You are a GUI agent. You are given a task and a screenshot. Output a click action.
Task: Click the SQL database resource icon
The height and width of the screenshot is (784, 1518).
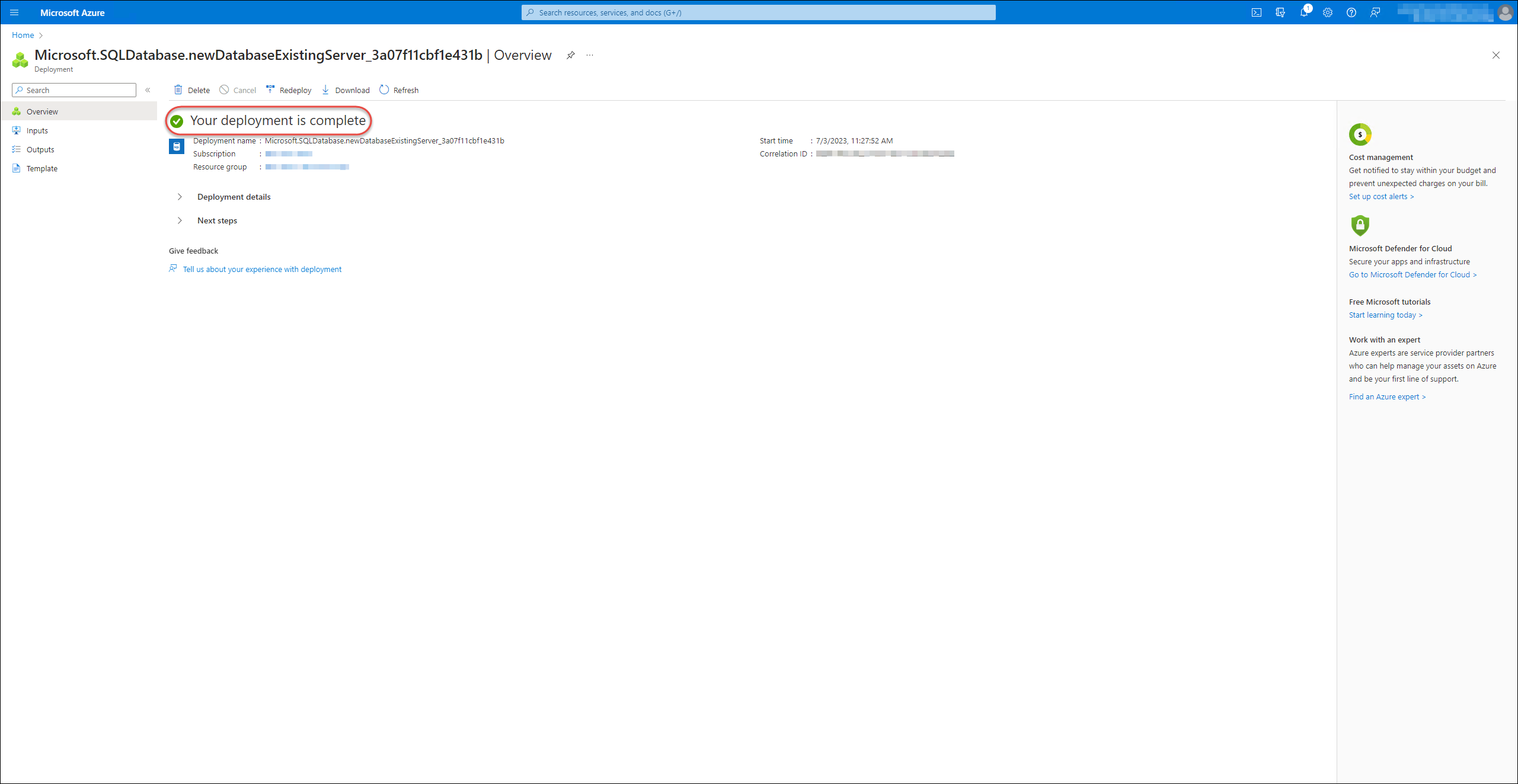coord(177,146)
